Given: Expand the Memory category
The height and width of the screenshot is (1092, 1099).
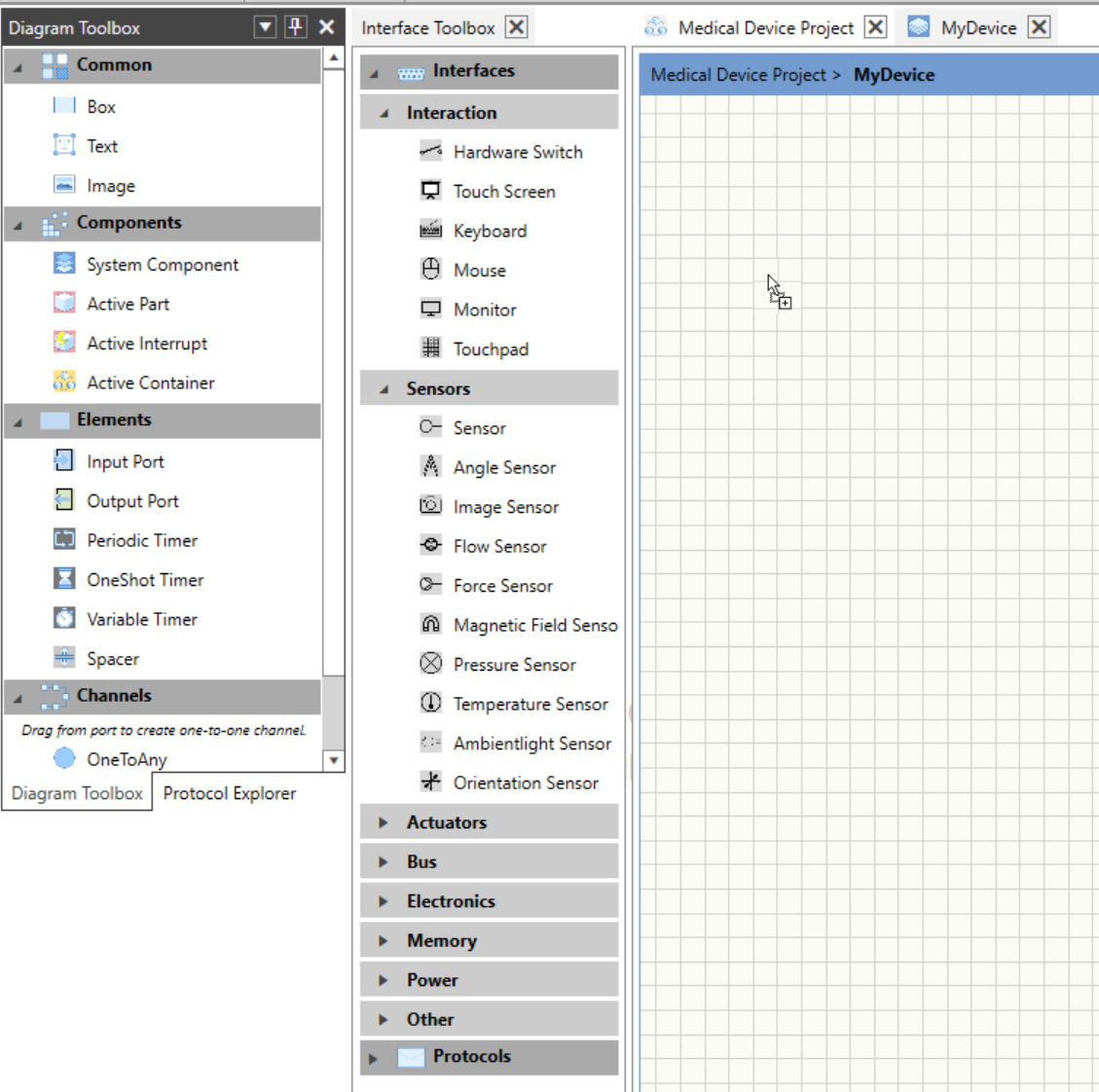Looking at the screenshot, I should tap(383, 940).
